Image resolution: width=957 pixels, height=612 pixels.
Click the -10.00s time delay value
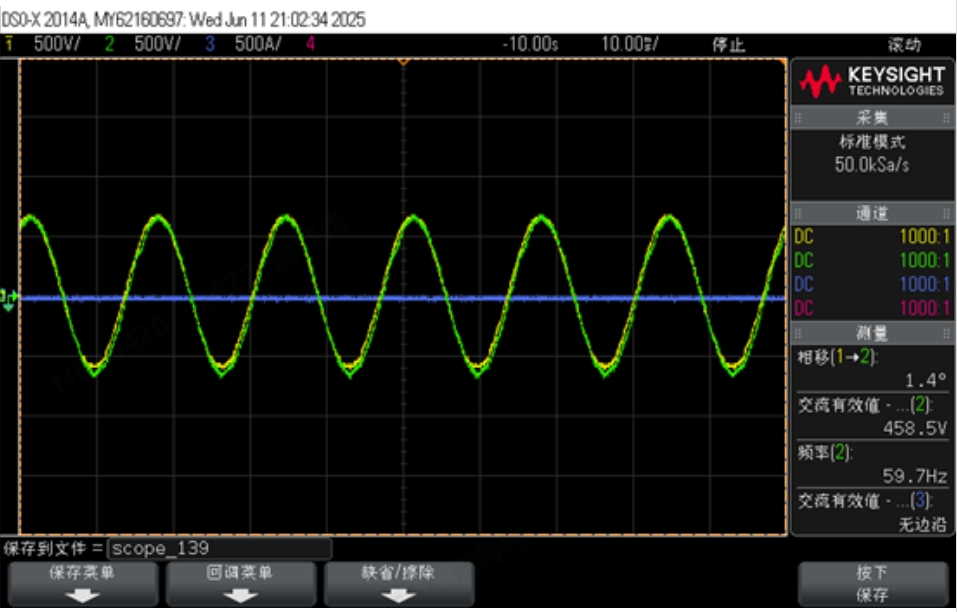pyautogui.click(x=530, y=44)
